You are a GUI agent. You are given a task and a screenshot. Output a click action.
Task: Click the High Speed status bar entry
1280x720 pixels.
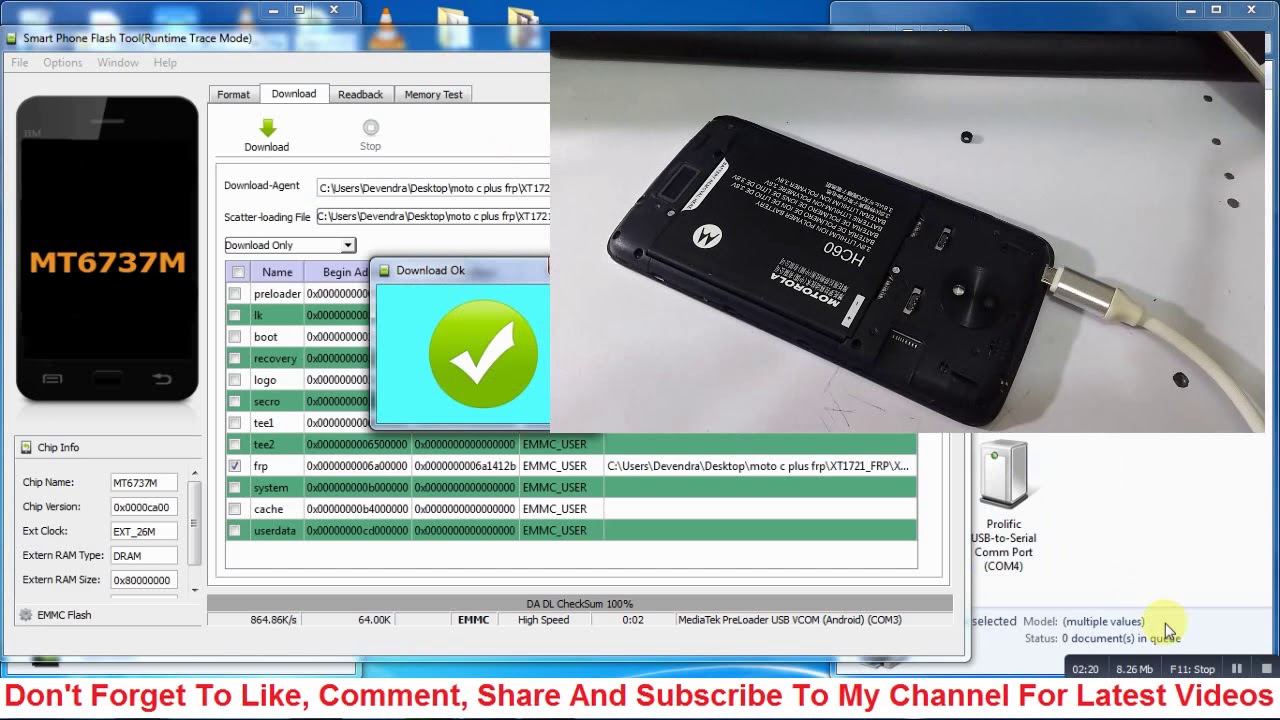point(543,620)
